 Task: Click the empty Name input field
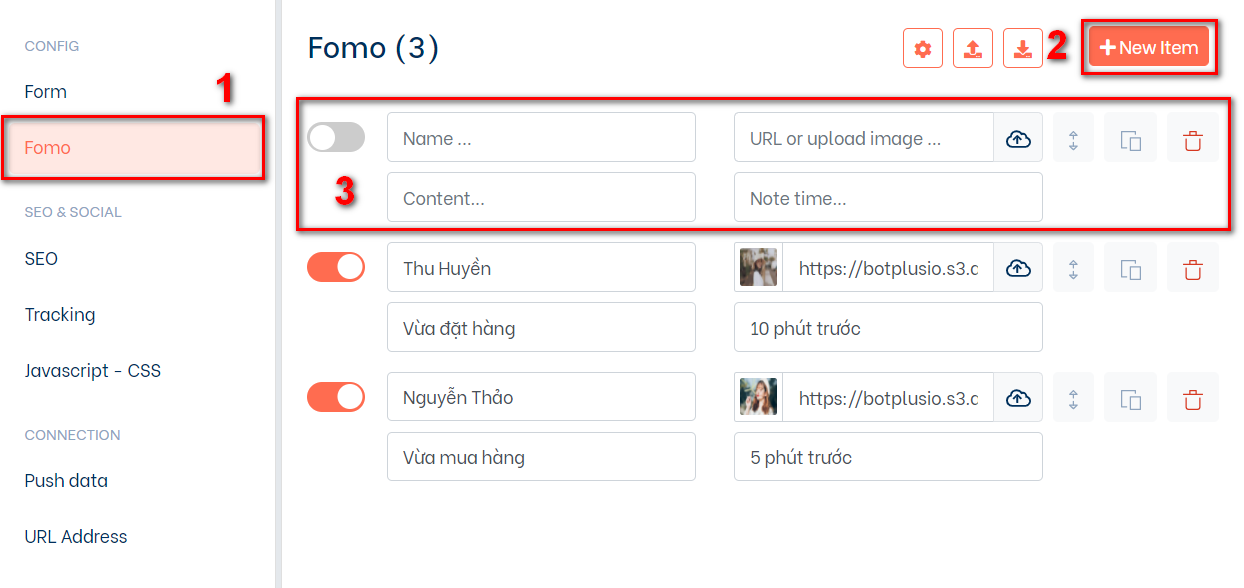click(541, 138)
